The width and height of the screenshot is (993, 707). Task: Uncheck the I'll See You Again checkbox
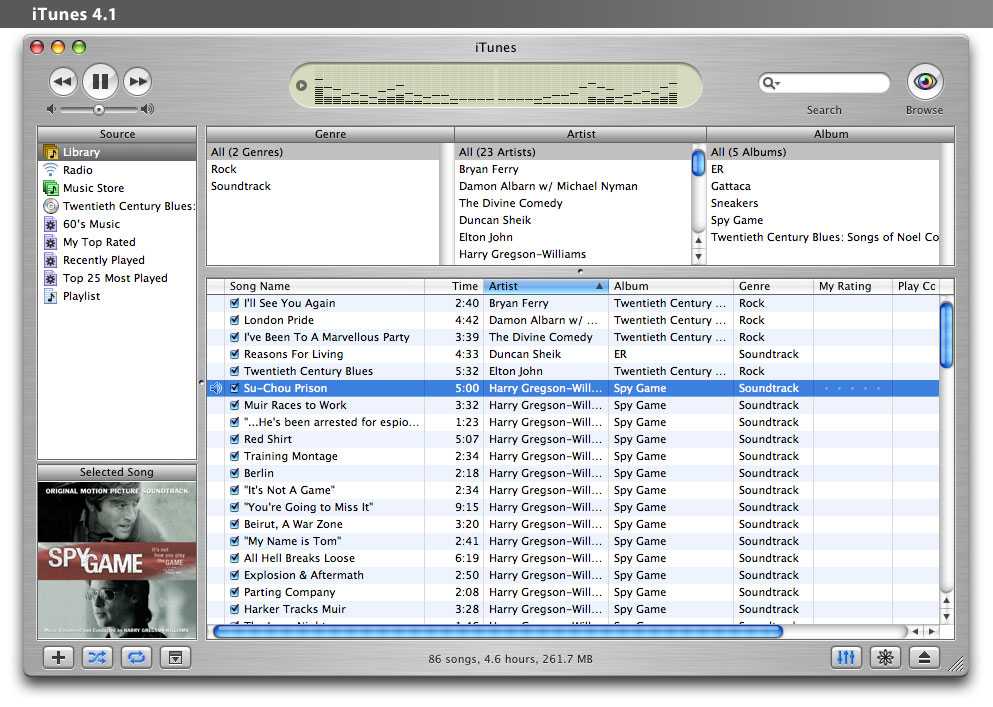point(234,303)
